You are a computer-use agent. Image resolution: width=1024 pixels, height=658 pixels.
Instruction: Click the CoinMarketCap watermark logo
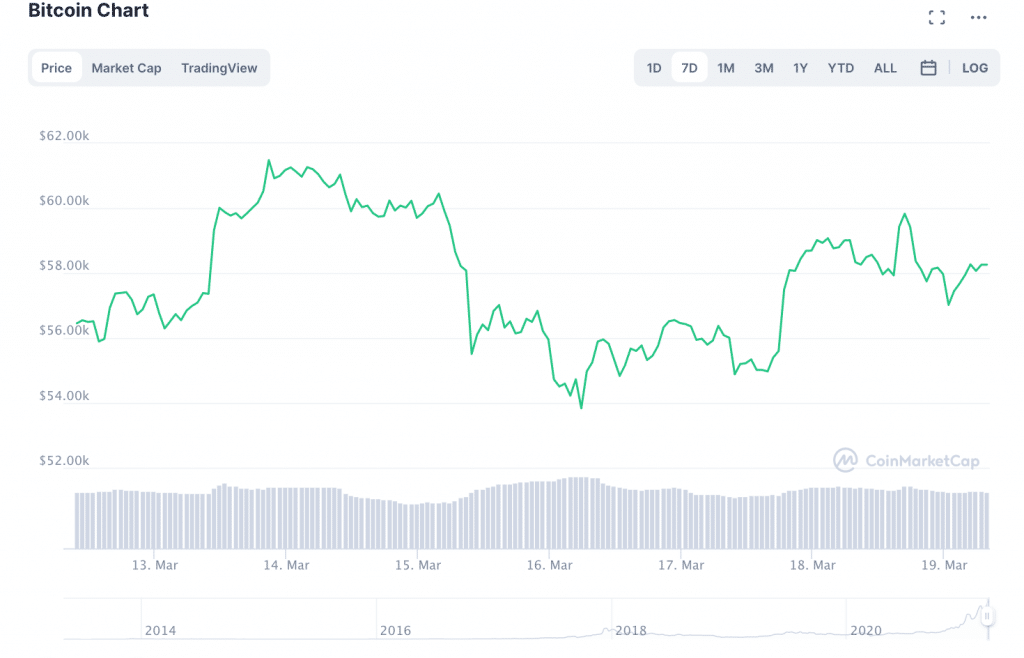pyautogui.click(x=906, y=461)
